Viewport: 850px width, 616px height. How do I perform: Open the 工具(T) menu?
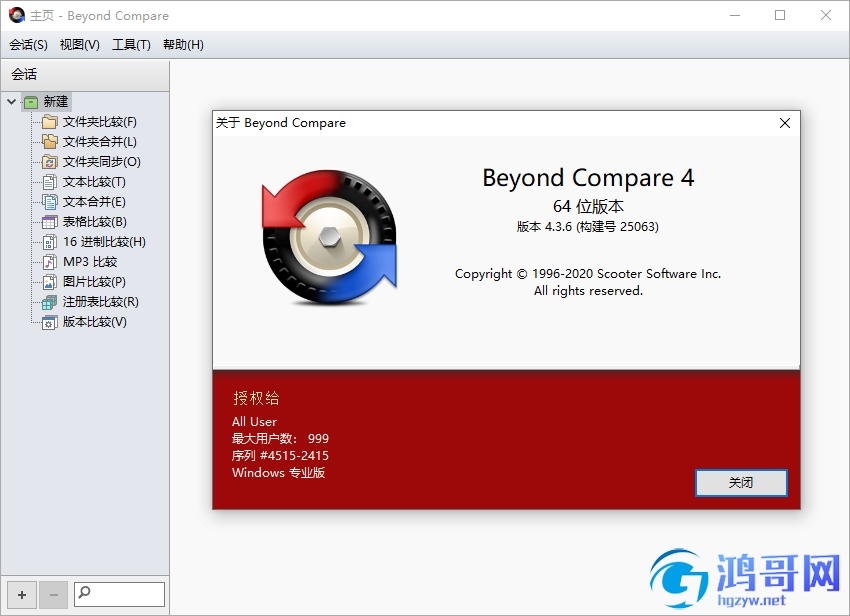point(131,44)
